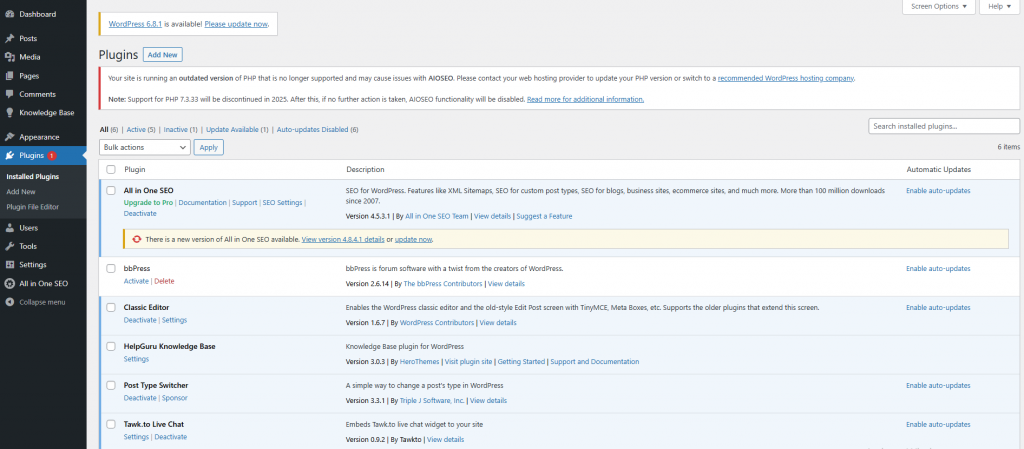The width and height of the screenshot is (1024, 449).
Task: Open Classic Editor Settings link
Action: 174,320
